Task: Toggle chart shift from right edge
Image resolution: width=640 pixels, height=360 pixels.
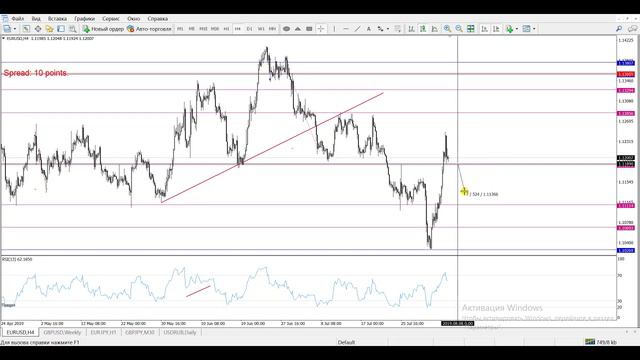Action: coord(496,29)
